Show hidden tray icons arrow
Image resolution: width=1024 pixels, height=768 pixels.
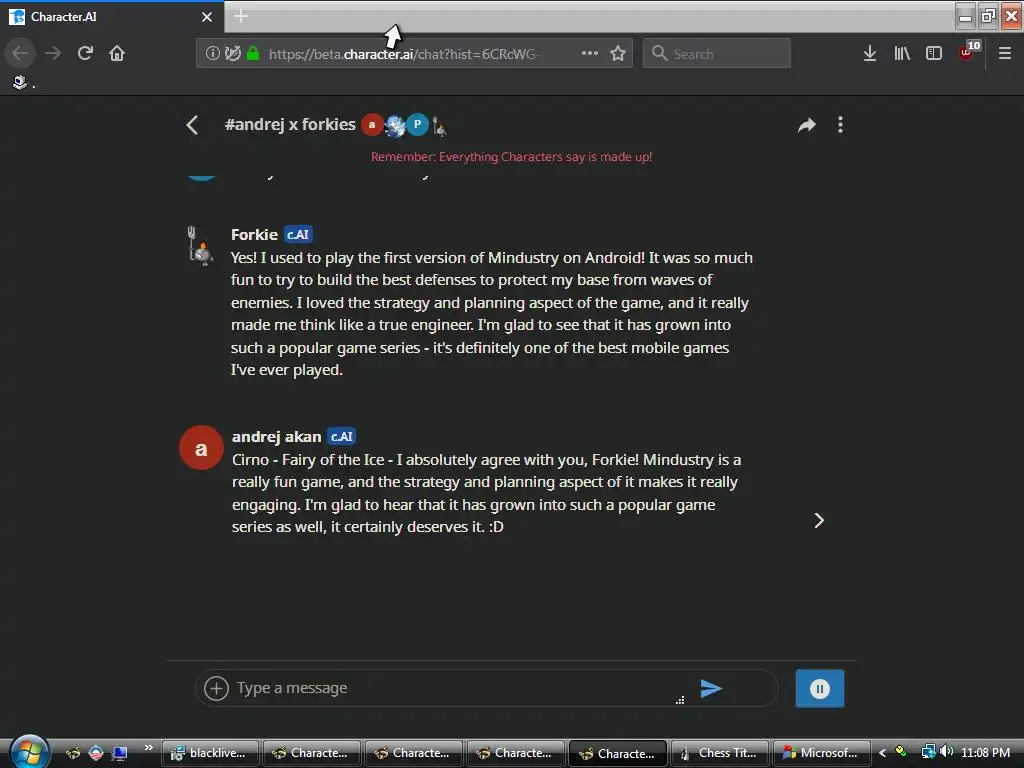coord(882,753)
